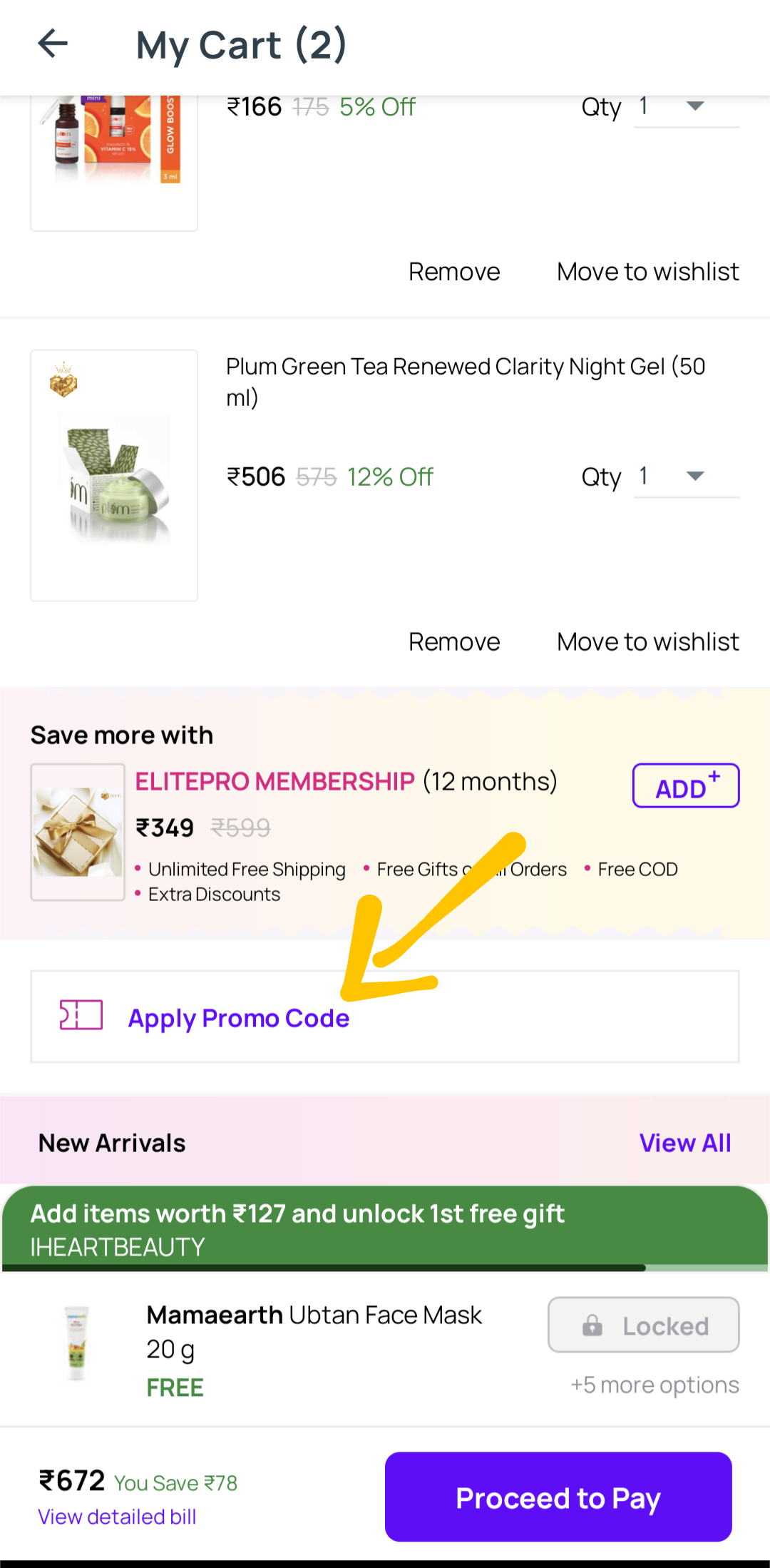Tap Mamaearth Ubtan Face Mask thumbnail
Screen dimensions: 770x1568
tap(76, 1343)
